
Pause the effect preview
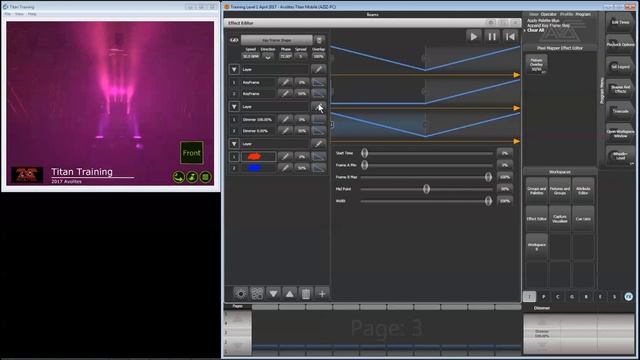tap(492, 37)
